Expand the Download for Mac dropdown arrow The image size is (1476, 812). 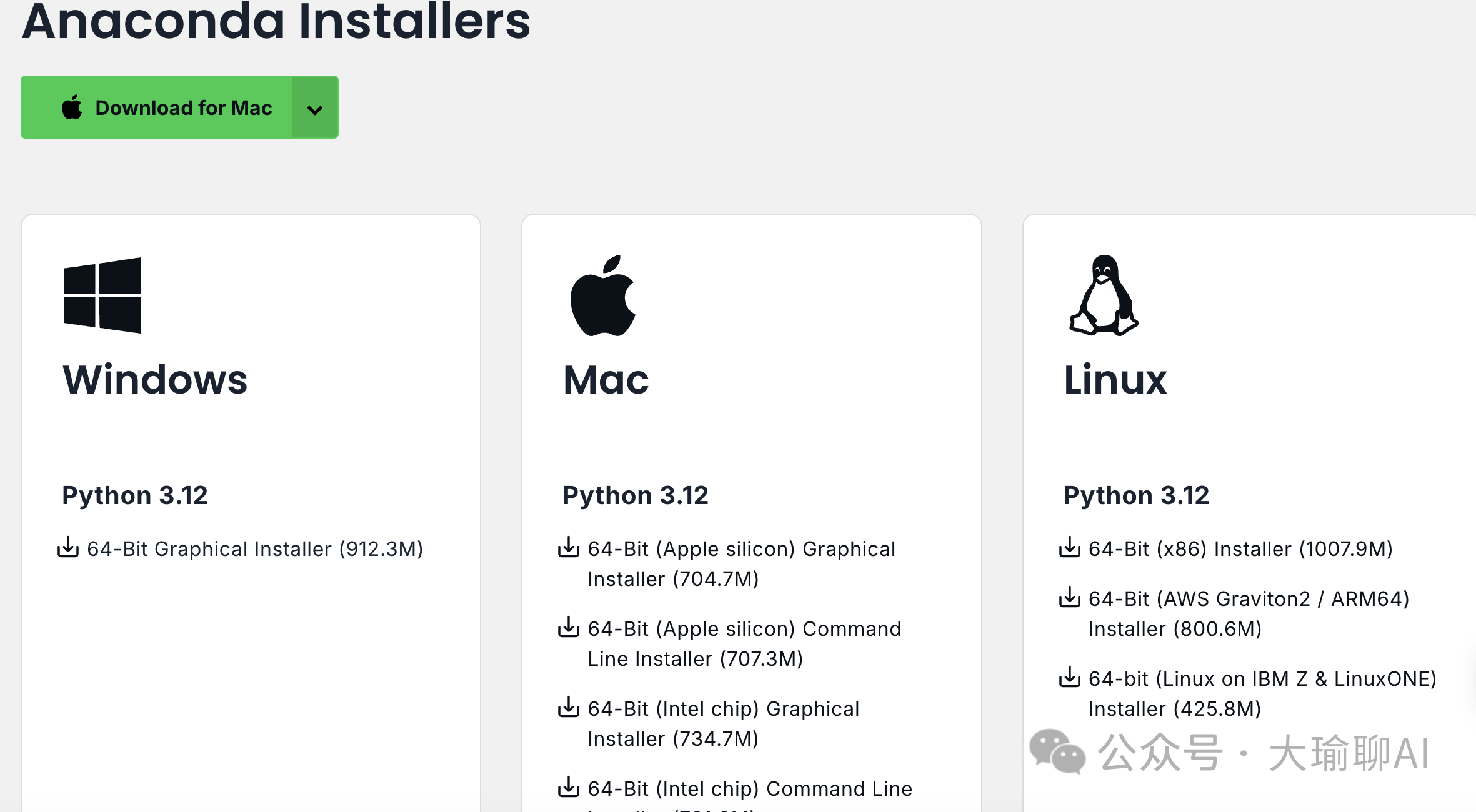[x=315, y=109]
